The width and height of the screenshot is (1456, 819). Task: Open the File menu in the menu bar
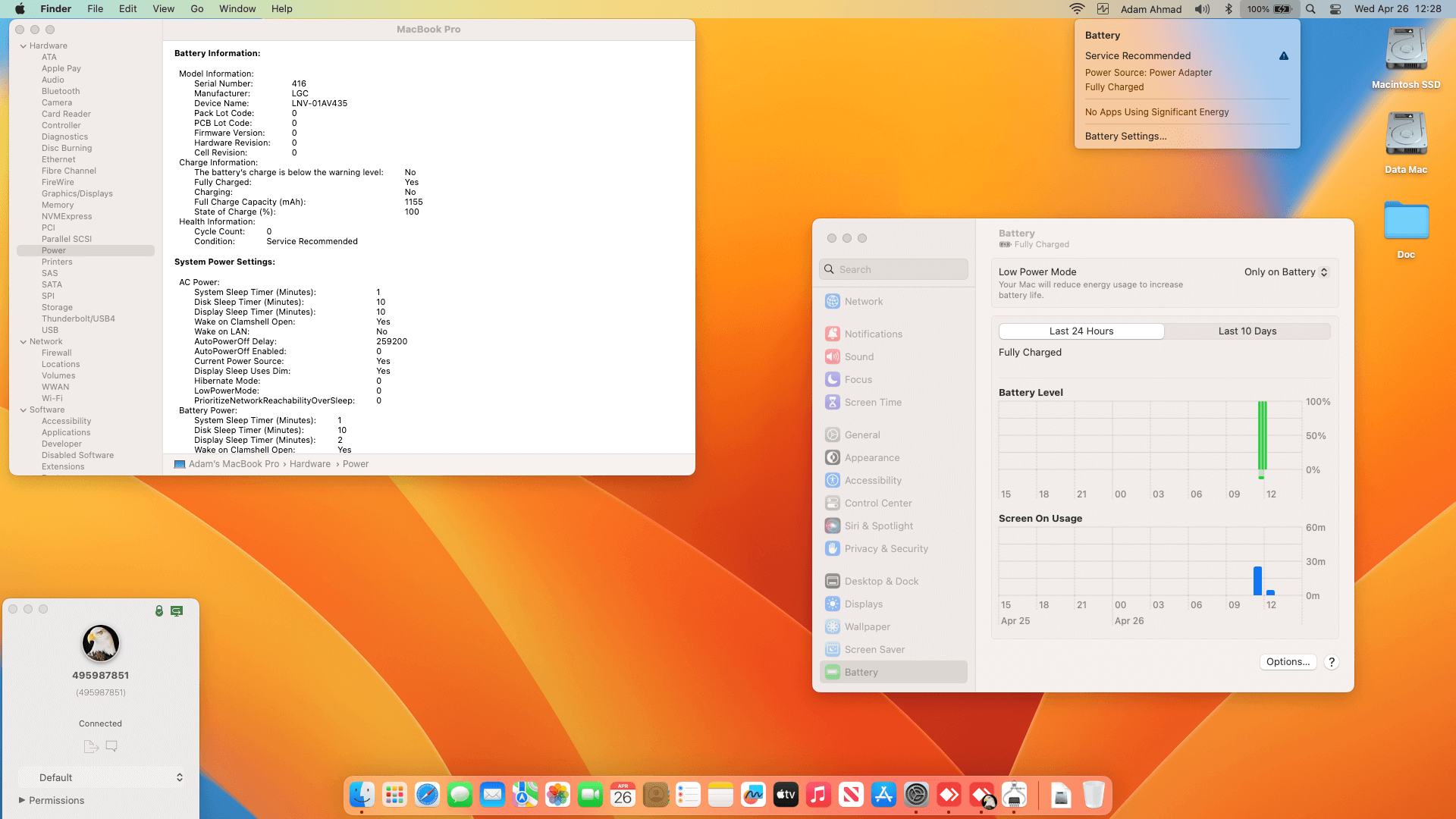click(95, 9)
